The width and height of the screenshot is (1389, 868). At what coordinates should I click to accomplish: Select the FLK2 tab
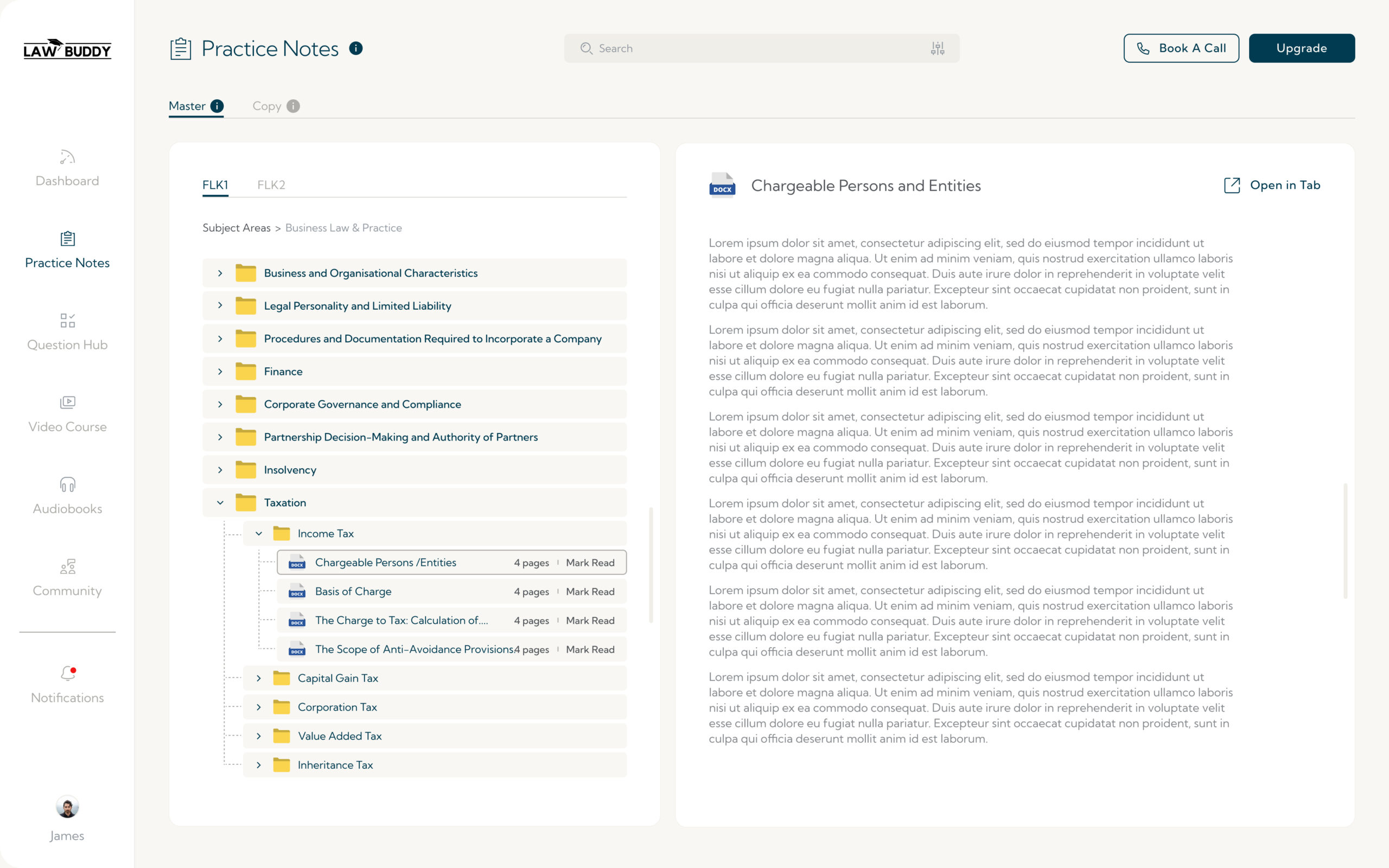pyautogui.click(x=271, y=185)
